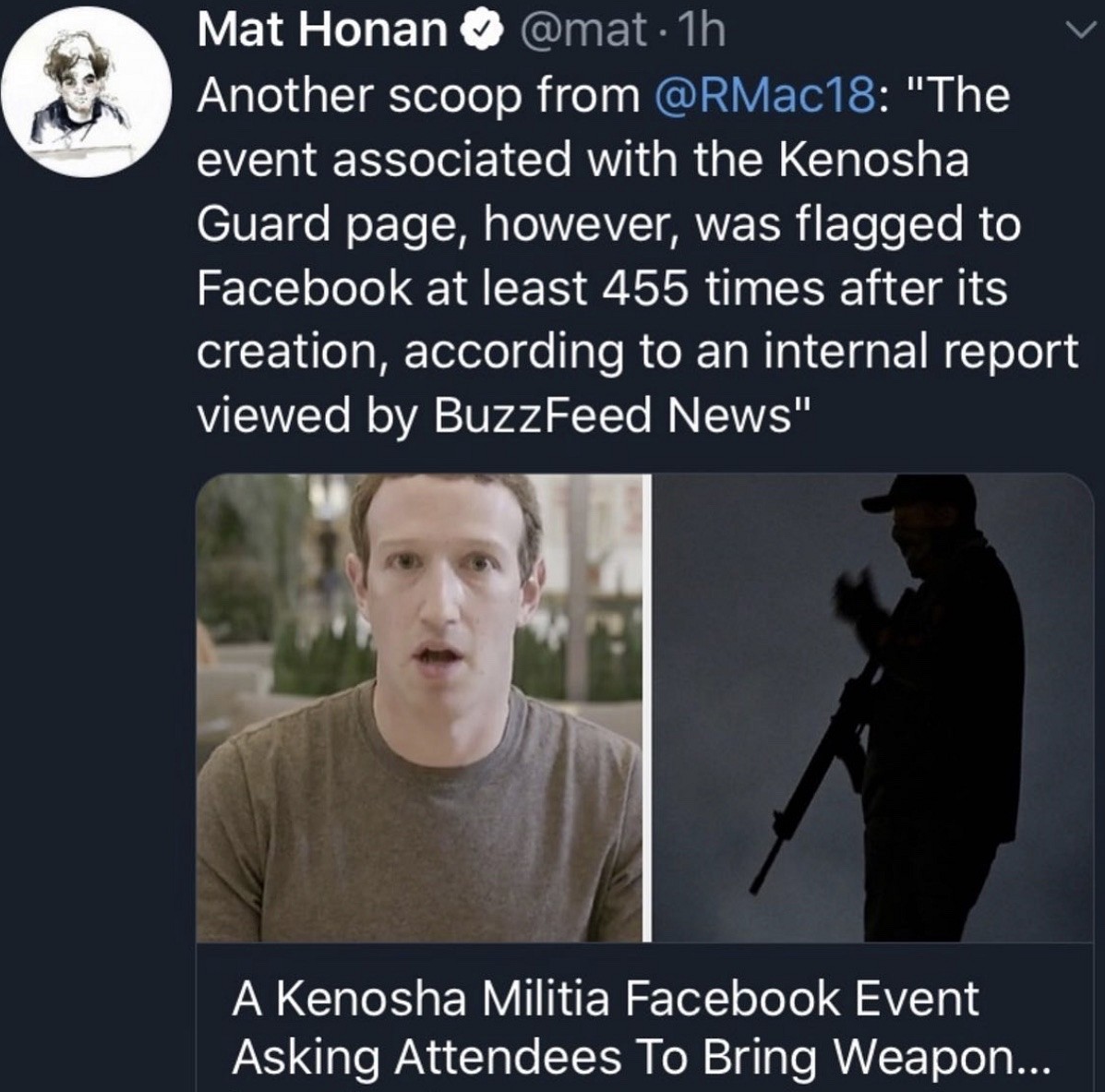Open the armed silhouette photo
Image resolution: width=1105 pixels, height=1092 pixels.
point(873,707)
